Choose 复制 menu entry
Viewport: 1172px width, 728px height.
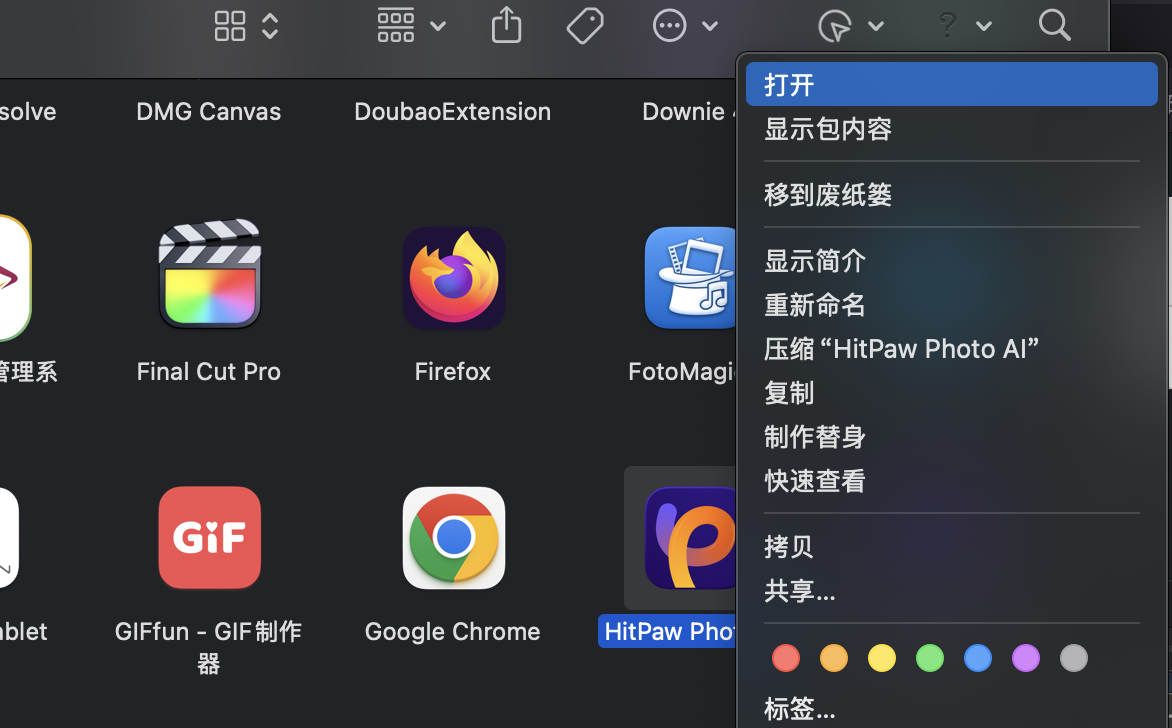(952, 392)
